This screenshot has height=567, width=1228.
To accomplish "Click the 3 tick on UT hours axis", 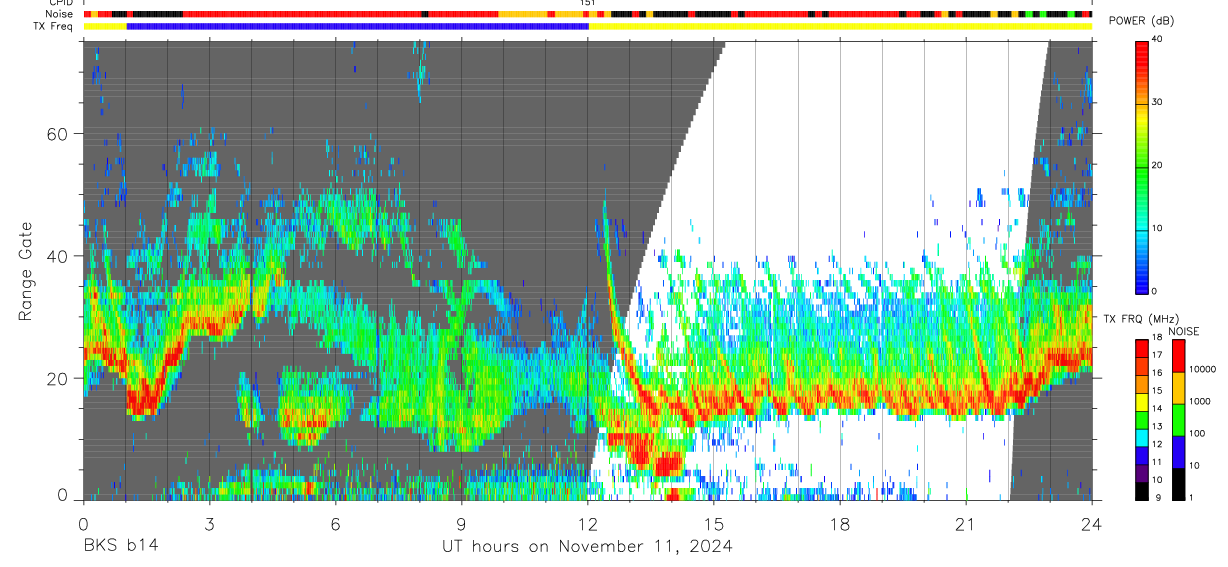I will tap(209, 523).
